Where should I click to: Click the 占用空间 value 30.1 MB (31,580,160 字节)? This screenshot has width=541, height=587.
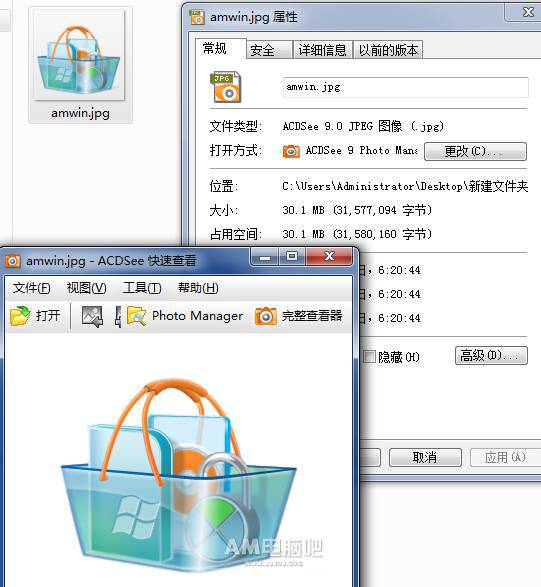tap(357, 234)
